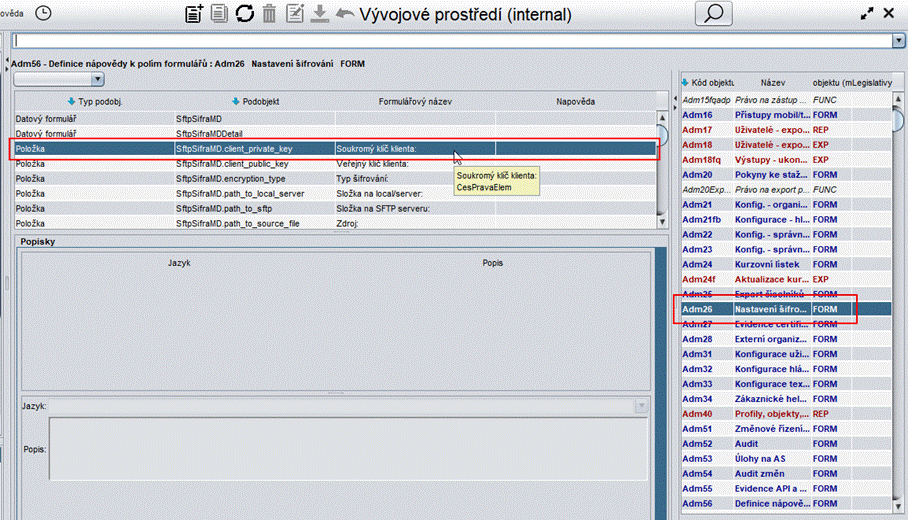Toggle full screen with the diagonal arrows icon
Screen dimensions: 908x520
(865, 14)
